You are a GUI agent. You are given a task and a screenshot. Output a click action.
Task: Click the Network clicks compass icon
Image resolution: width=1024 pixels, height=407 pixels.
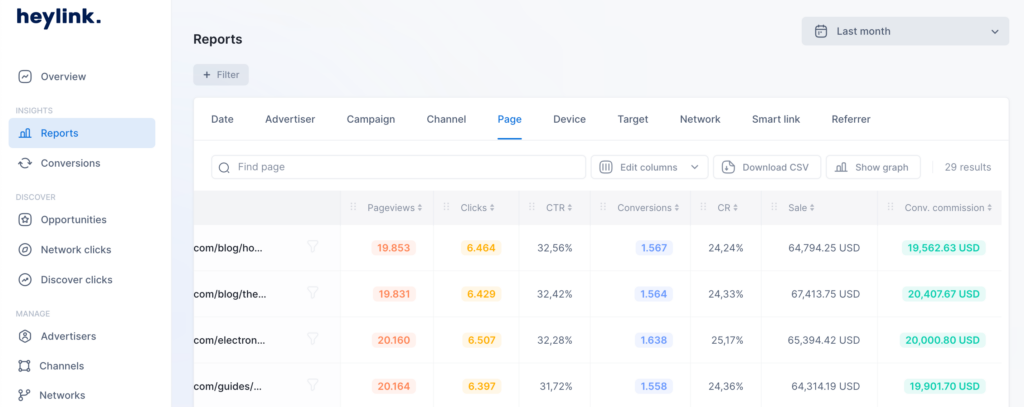pos(25,250)
